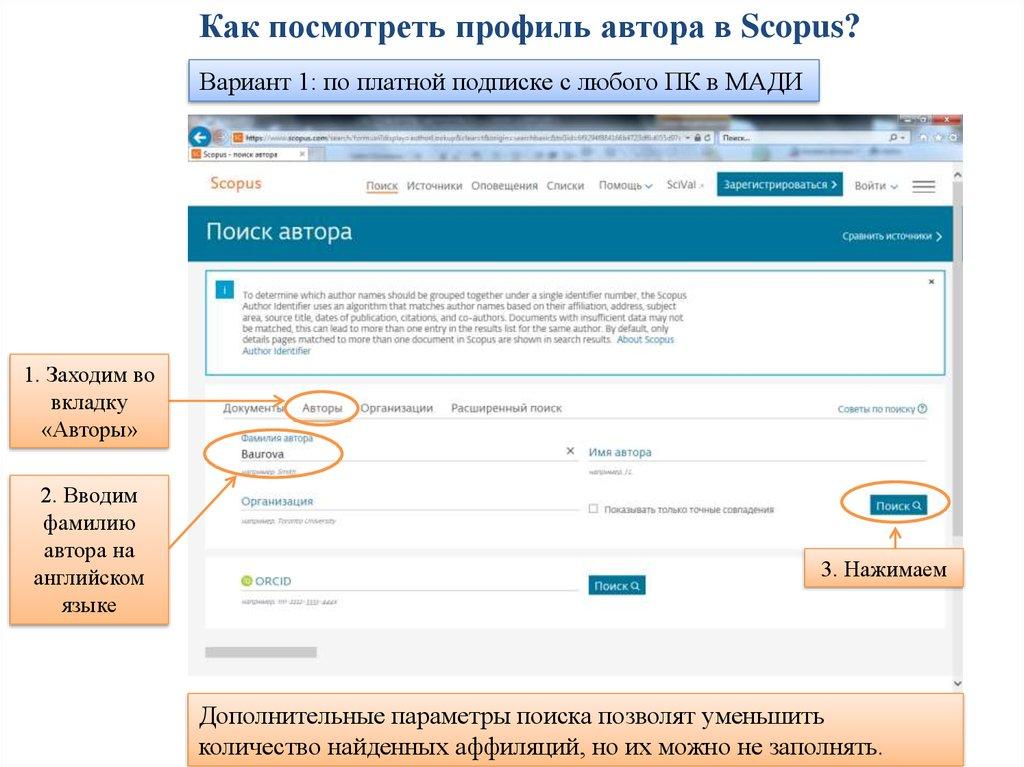Click the browser back arrow button

pos(200,136)
